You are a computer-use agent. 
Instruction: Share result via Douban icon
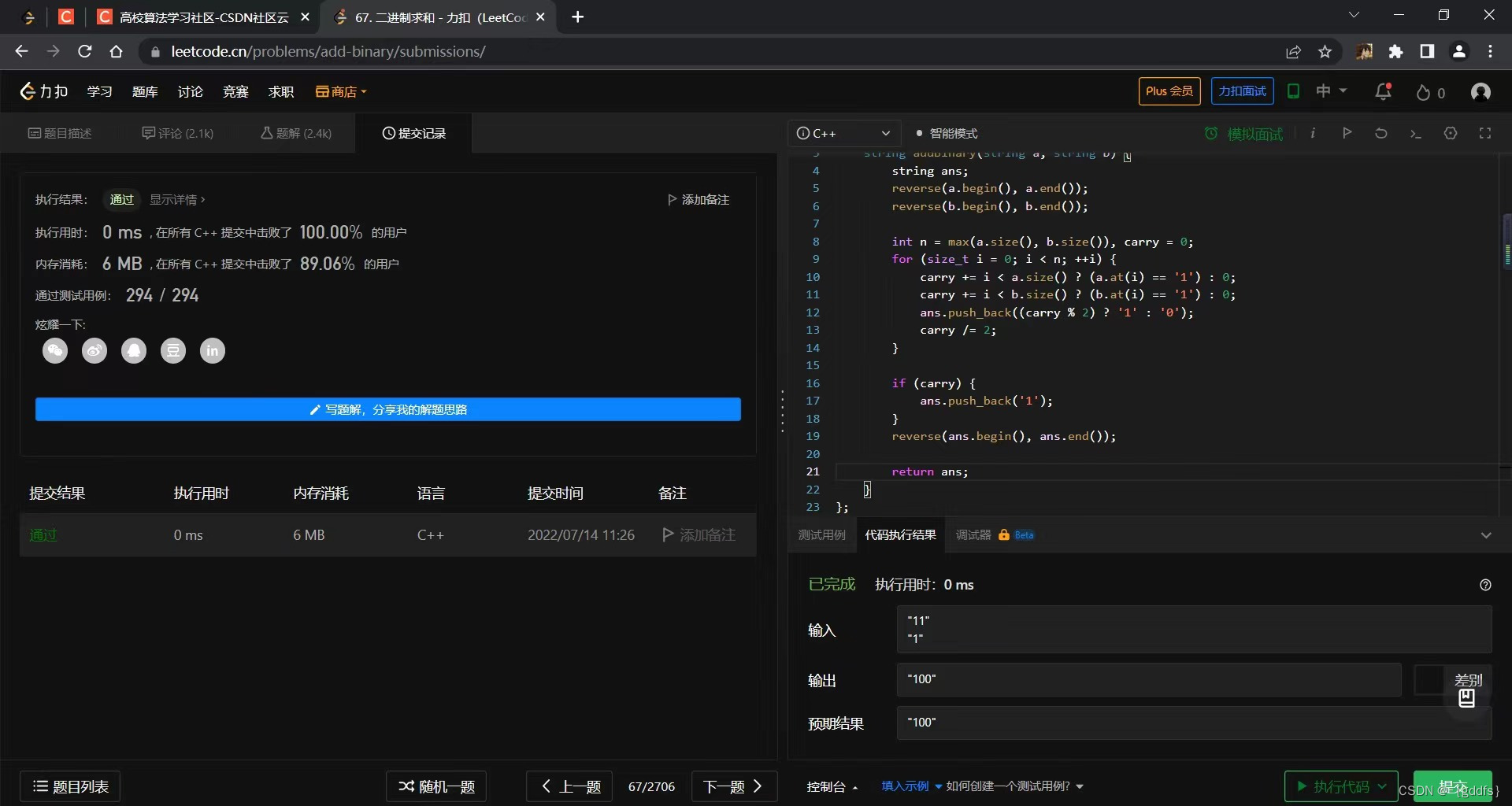coord(173,351)
